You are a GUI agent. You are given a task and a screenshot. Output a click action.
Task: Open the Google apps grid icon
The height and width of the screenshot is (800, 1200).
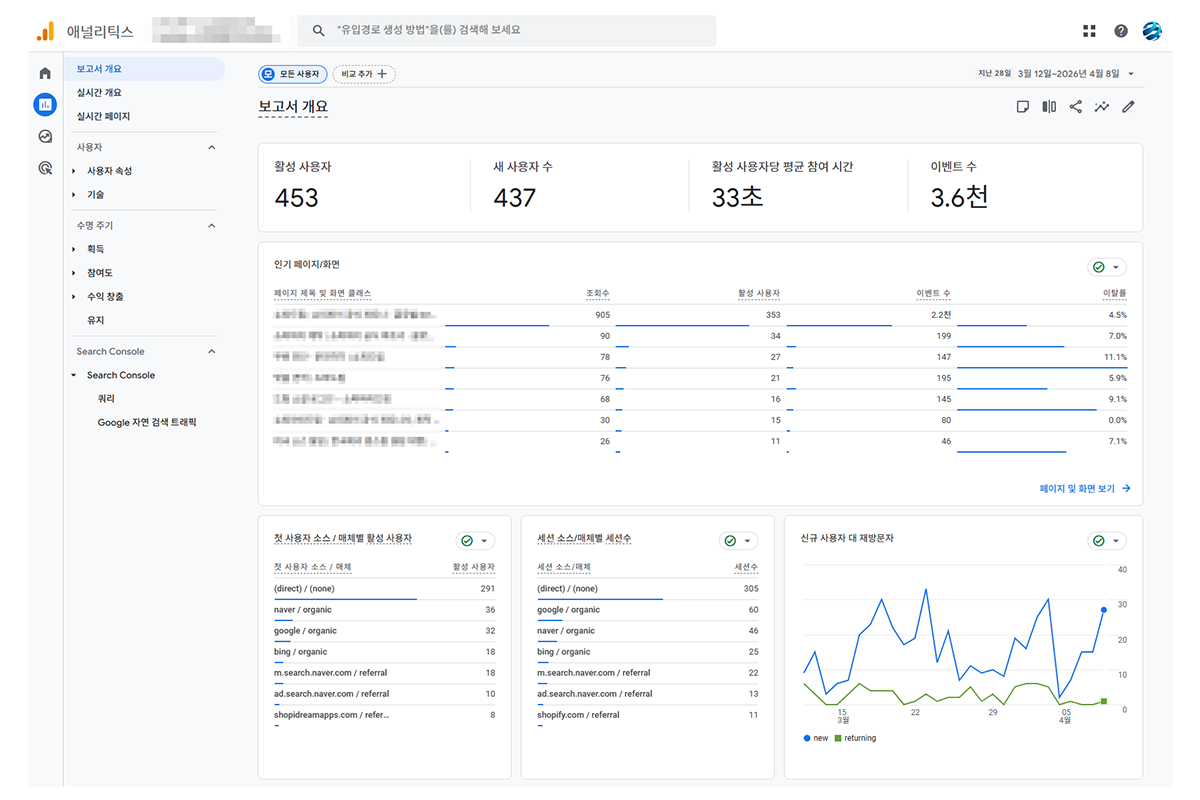pyautogui.click(x=1089, y=31)
